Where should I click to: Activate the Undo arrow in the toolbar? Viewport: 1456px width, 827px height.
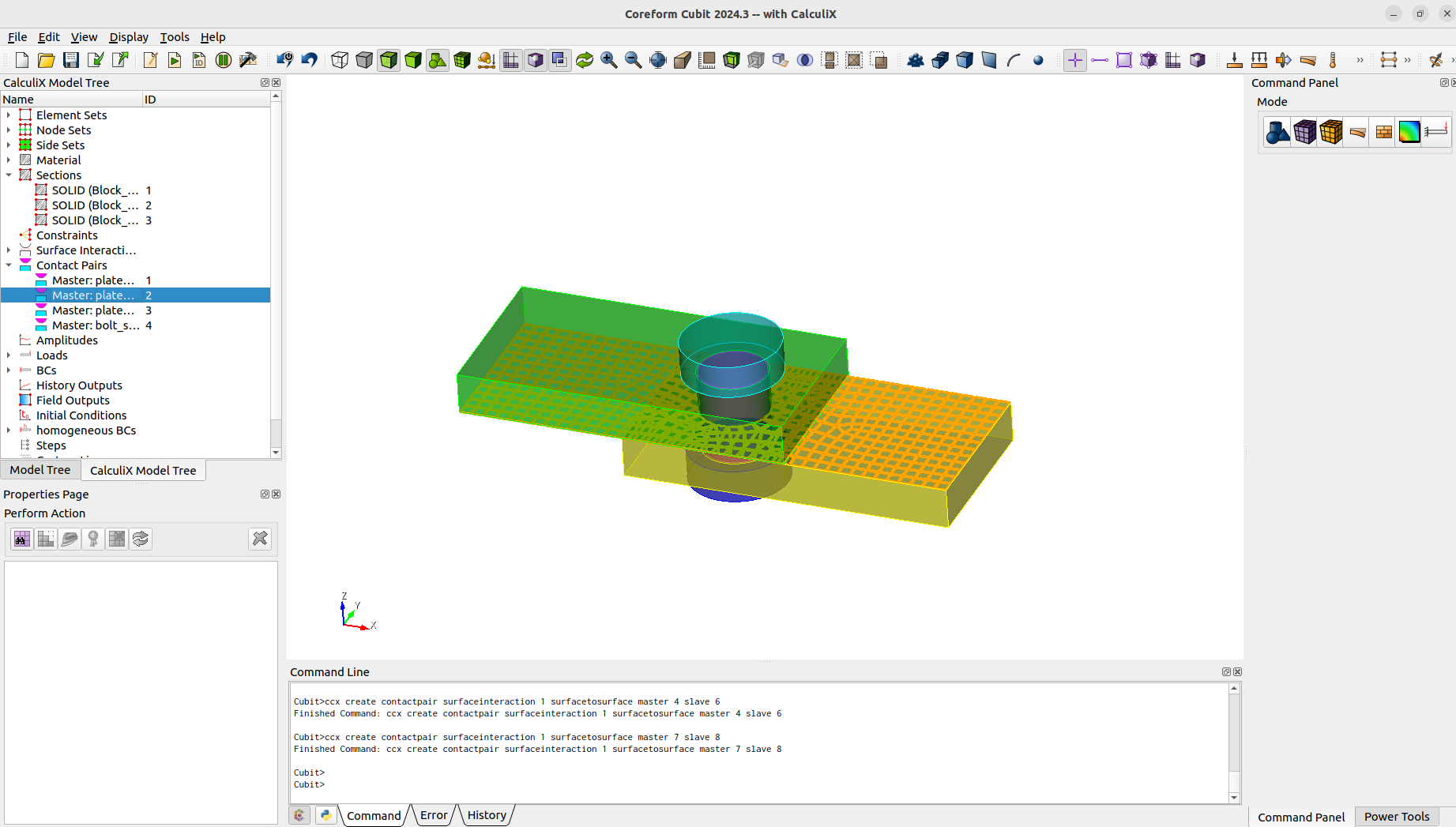click(309, 60)
